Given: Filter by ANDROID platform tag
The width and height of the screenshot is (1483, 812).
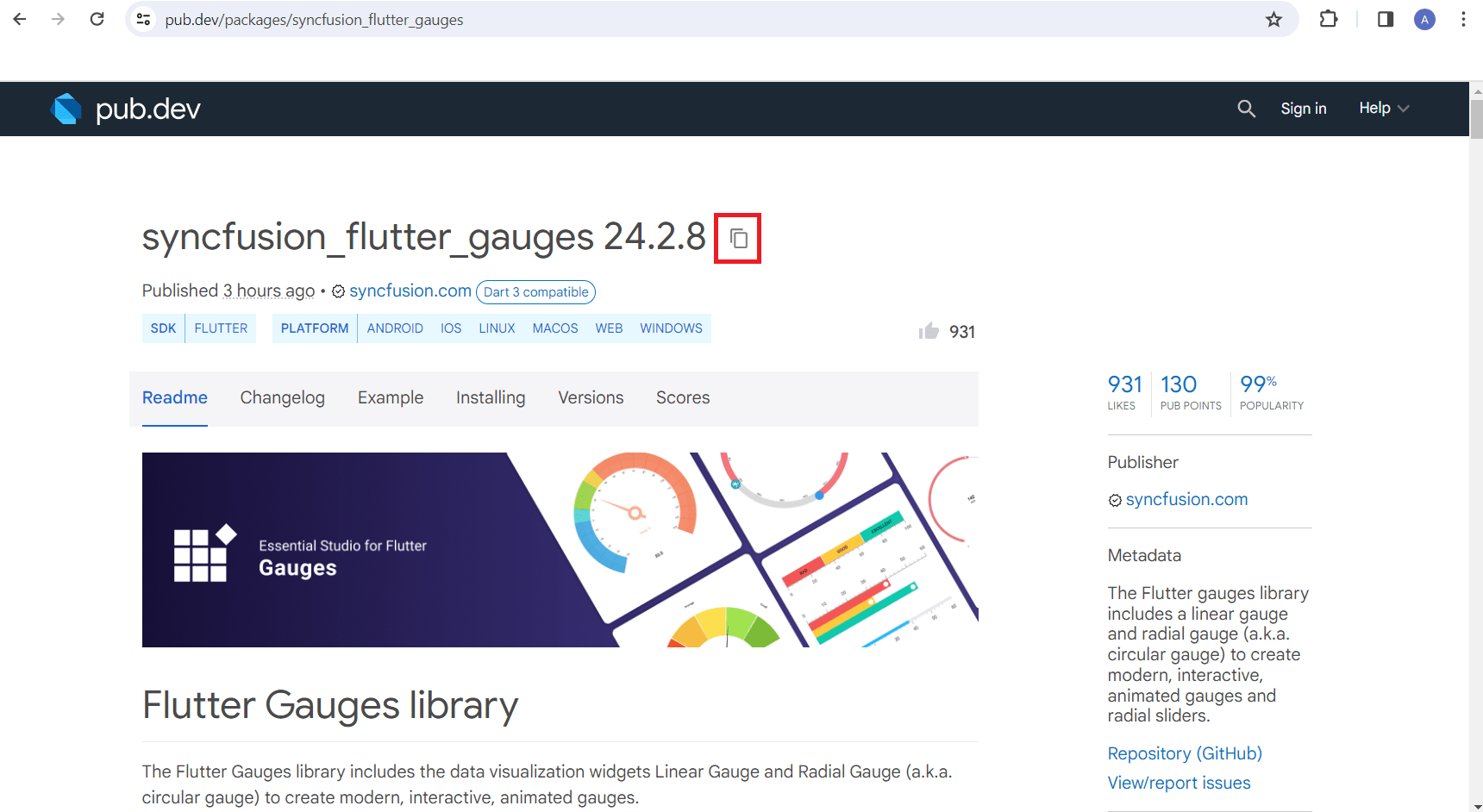Looking at the screenshot, I should point(395,328).
